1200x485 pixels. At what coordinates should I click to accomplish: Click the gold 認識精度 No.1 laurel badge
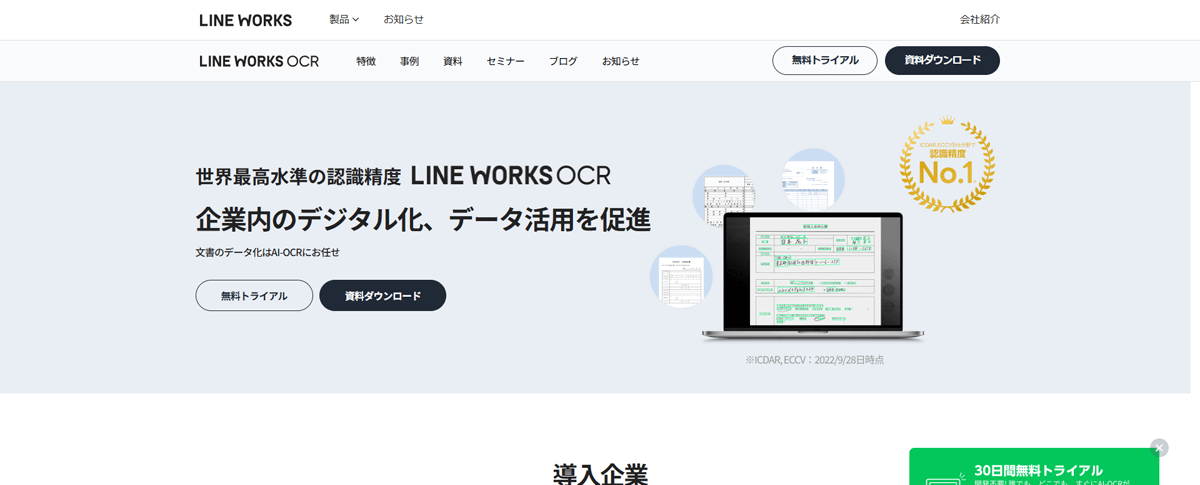click(946, 165)
